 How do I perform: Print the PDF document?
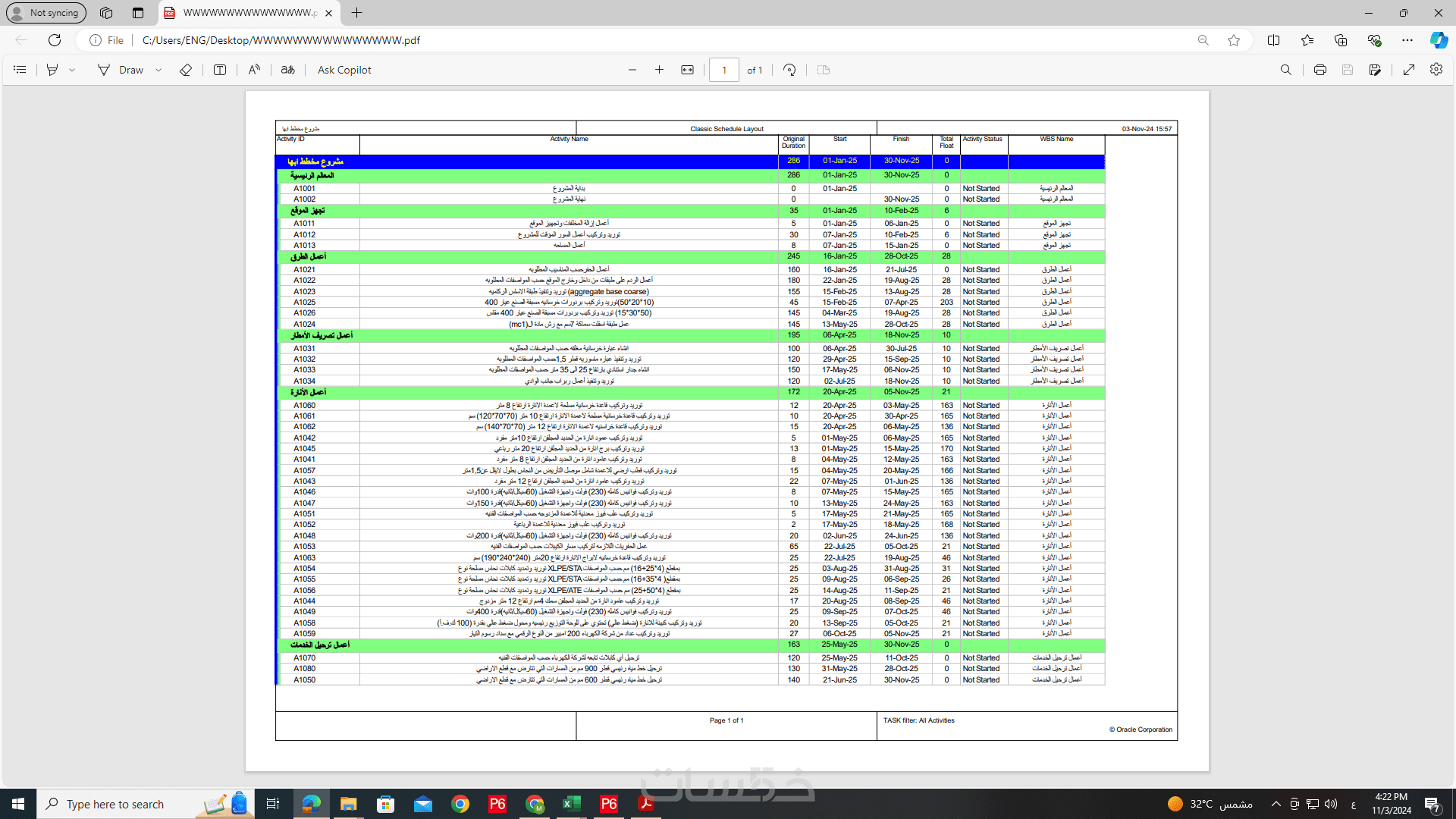(1320, 70)
